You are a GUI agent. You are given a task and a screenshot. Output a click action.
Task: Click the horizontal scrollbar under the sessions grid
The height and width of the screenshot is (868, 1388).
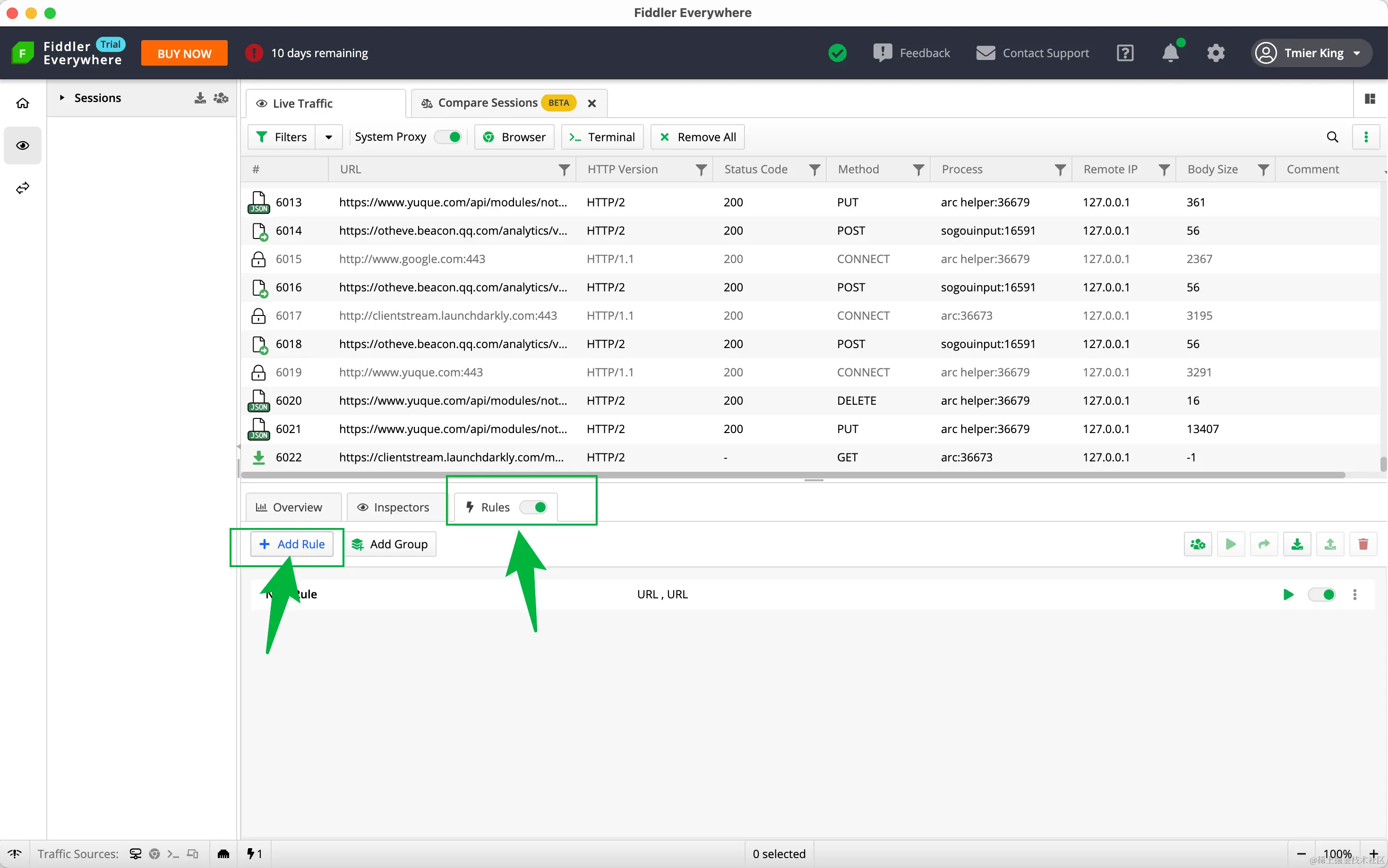pos(792,475)
